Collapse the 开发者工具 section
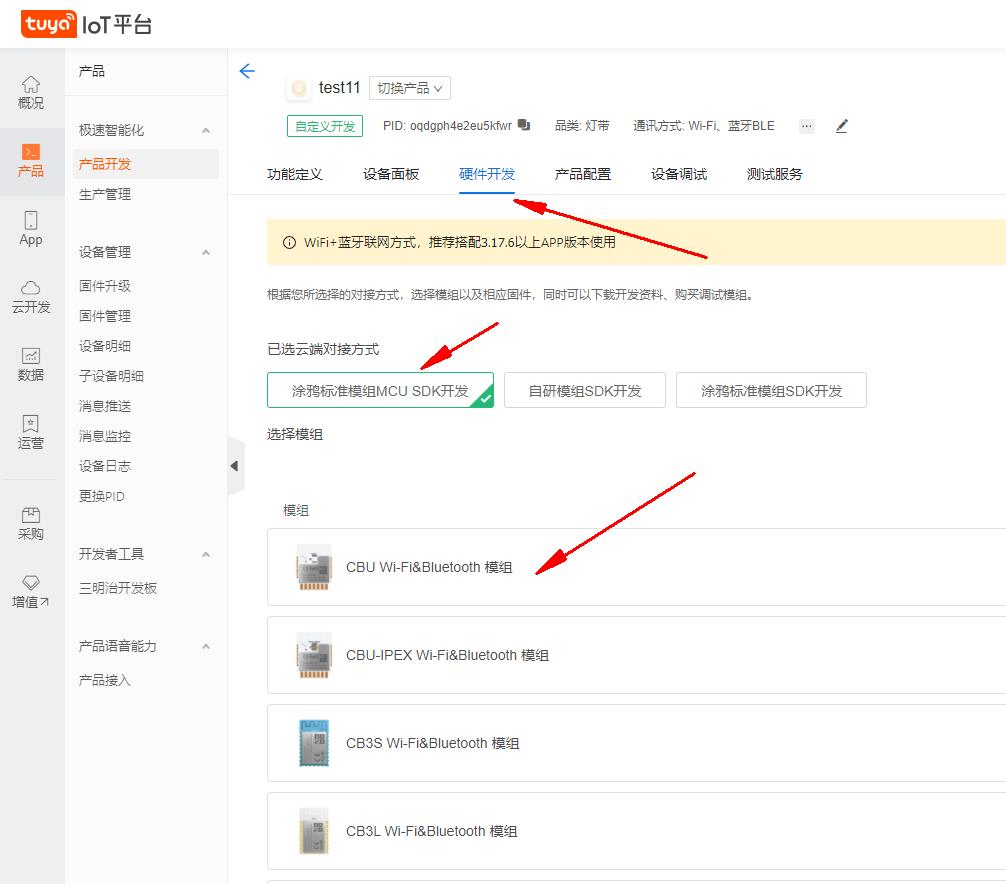 (x=207, y=552)
